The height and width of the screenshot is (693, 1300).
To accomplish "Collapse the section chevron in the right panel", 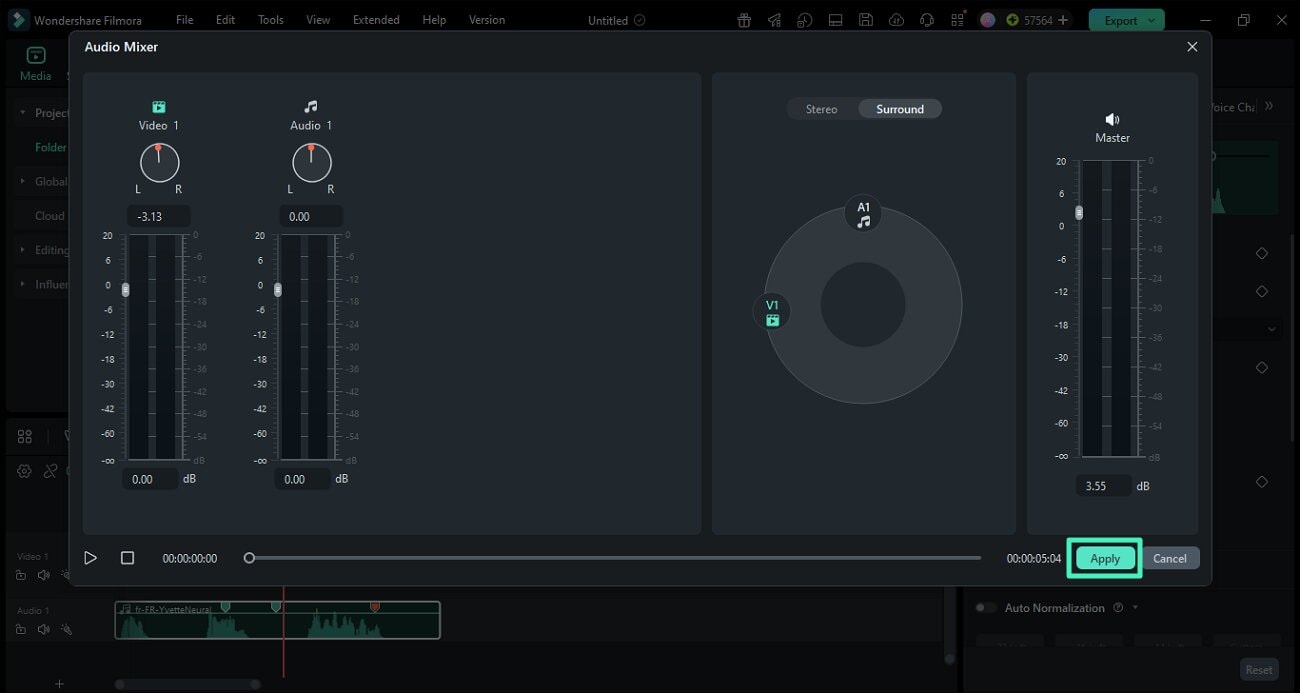I will (x=1272, y=328).
